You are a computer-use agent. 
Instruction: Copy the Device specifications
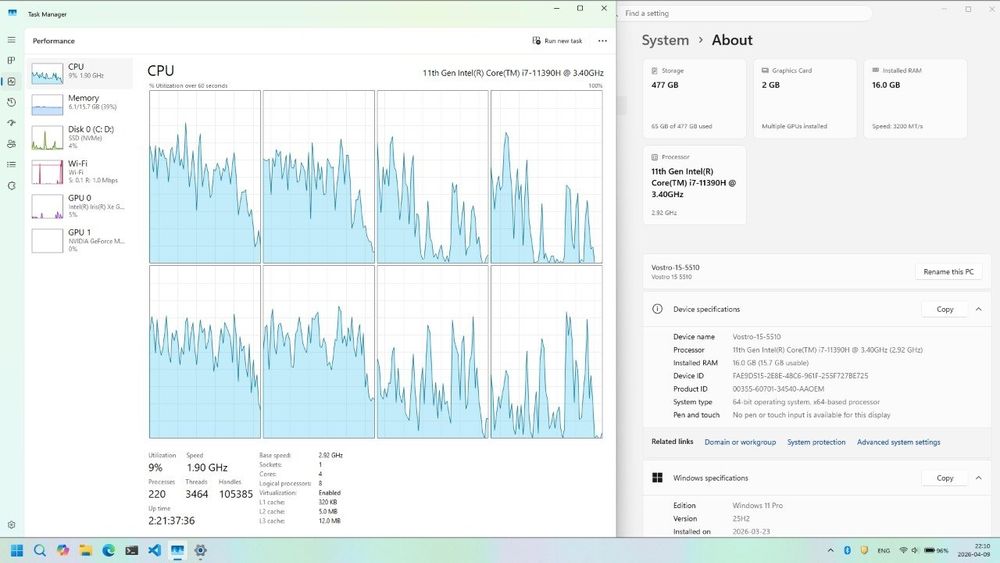(945, 309)
